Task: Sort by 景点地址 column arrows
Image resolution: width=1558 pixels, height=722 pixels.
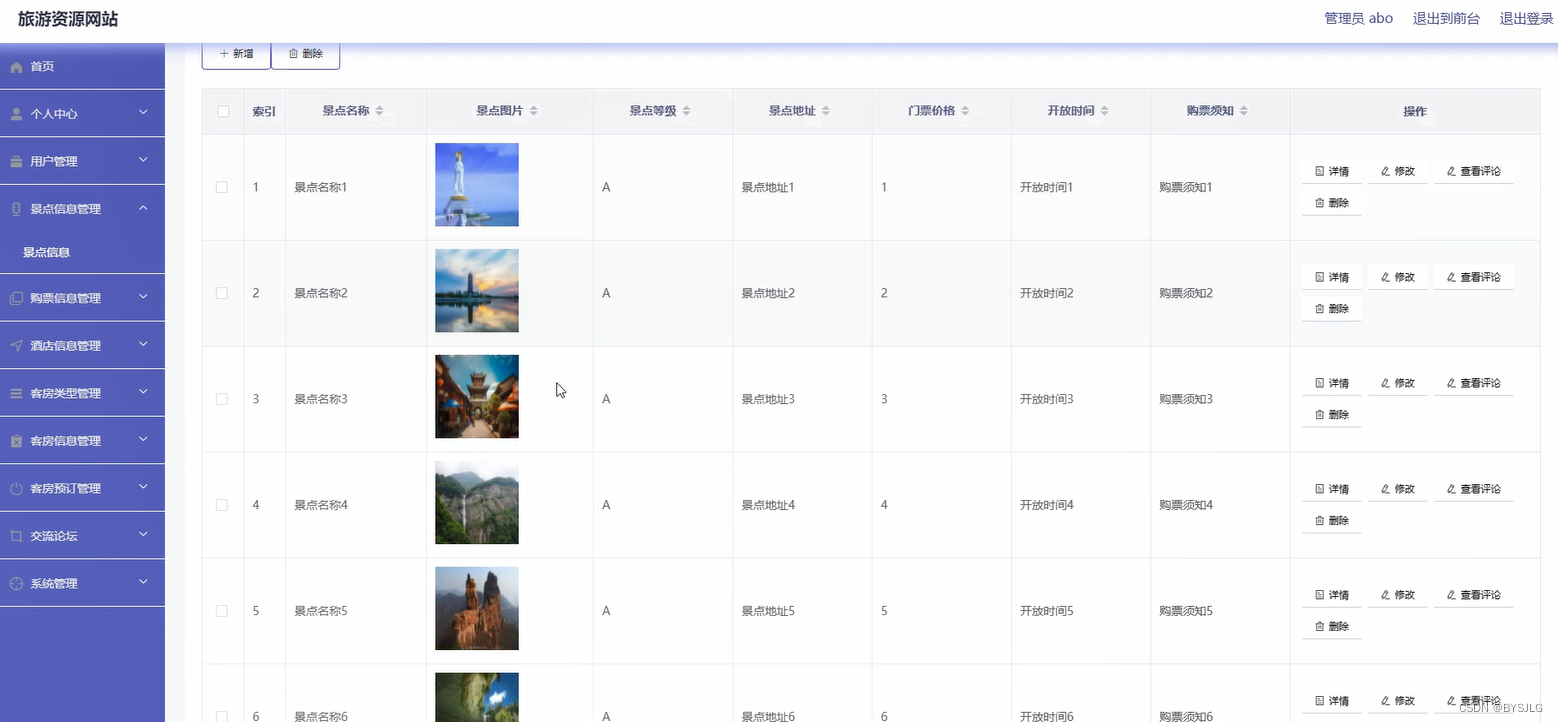Action: click(825, 111)
